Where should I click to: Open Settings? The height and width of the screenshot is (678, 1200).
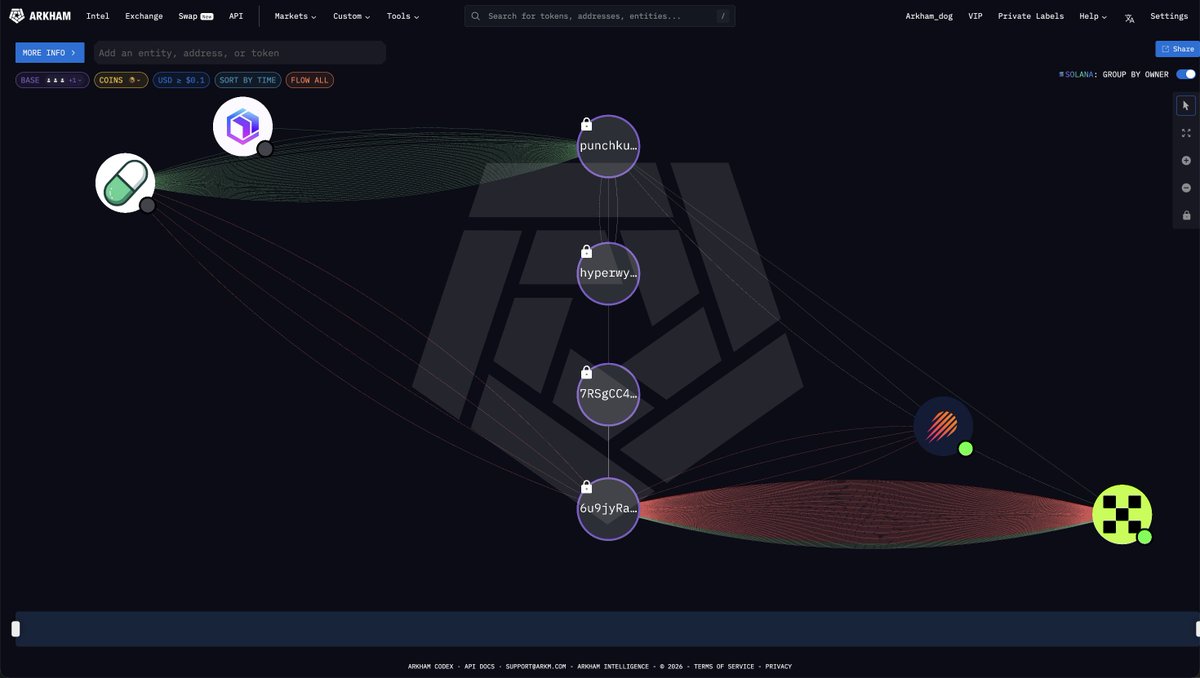pos(1169,16)
